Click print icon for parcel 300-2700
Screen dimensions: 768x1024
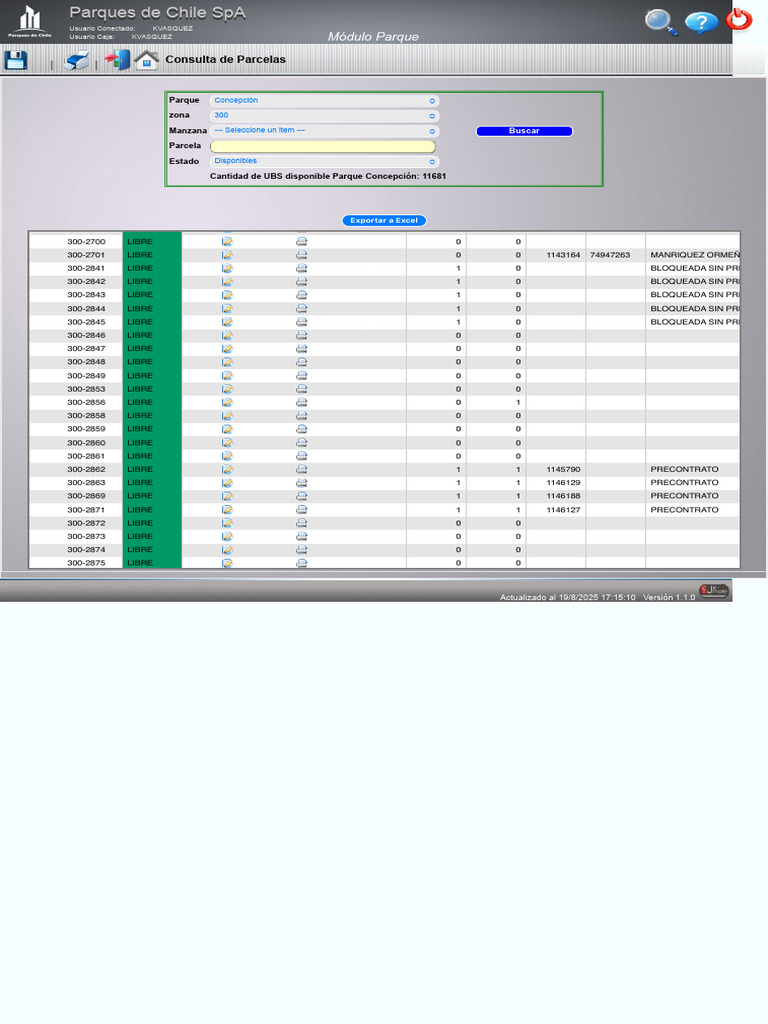[301, 242]
